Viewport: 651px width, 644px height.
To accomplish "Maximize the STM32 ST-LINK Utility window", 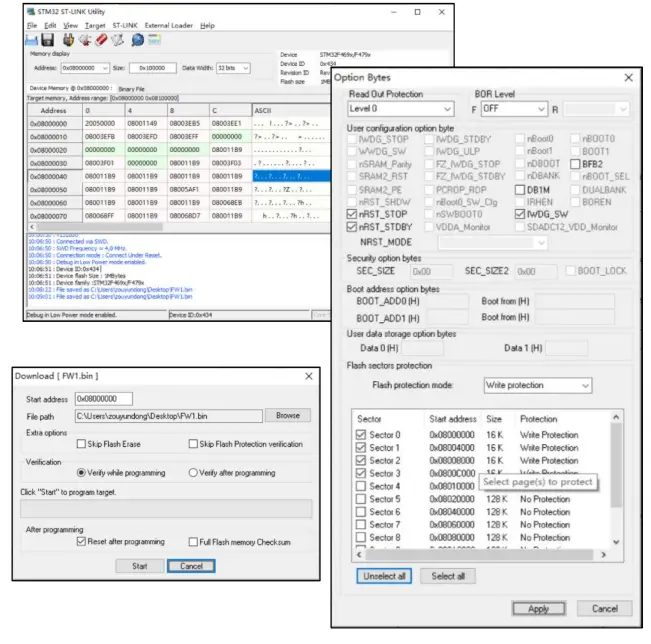I will pos(418,12).
